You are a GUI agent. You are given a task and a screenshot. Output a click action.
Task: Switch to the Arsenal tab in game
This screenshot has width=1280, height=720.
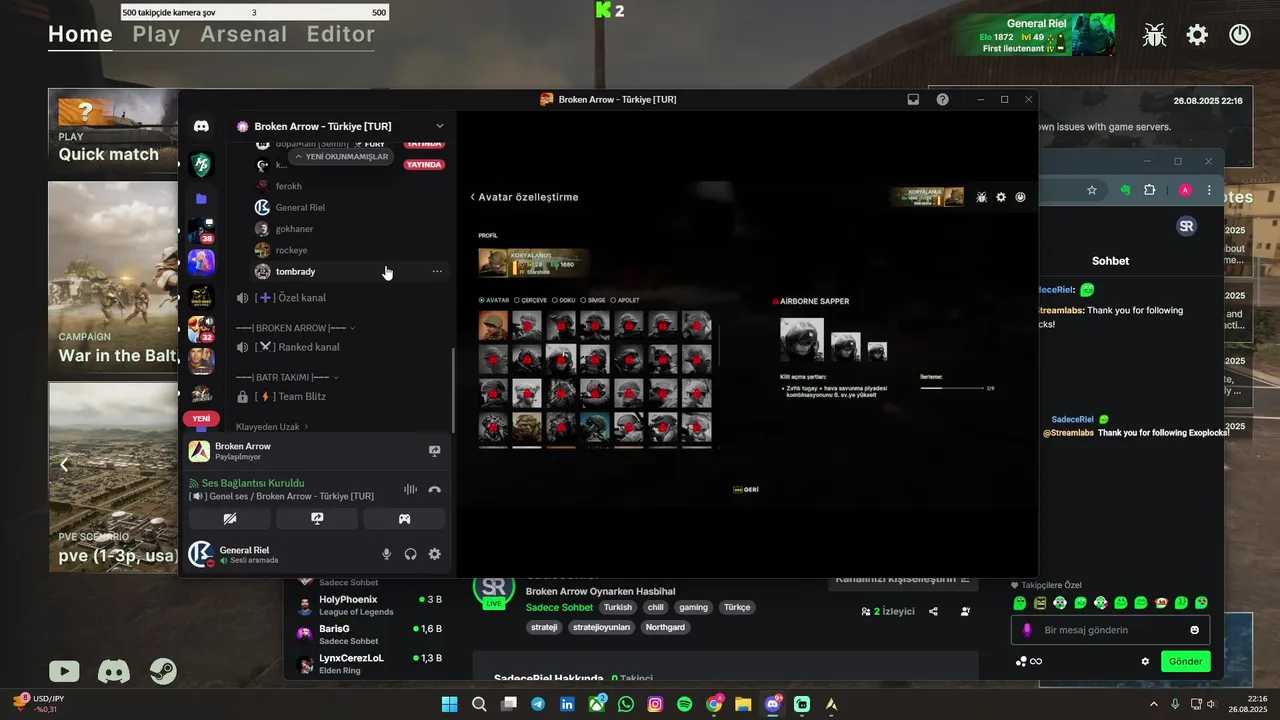[243, 34]
